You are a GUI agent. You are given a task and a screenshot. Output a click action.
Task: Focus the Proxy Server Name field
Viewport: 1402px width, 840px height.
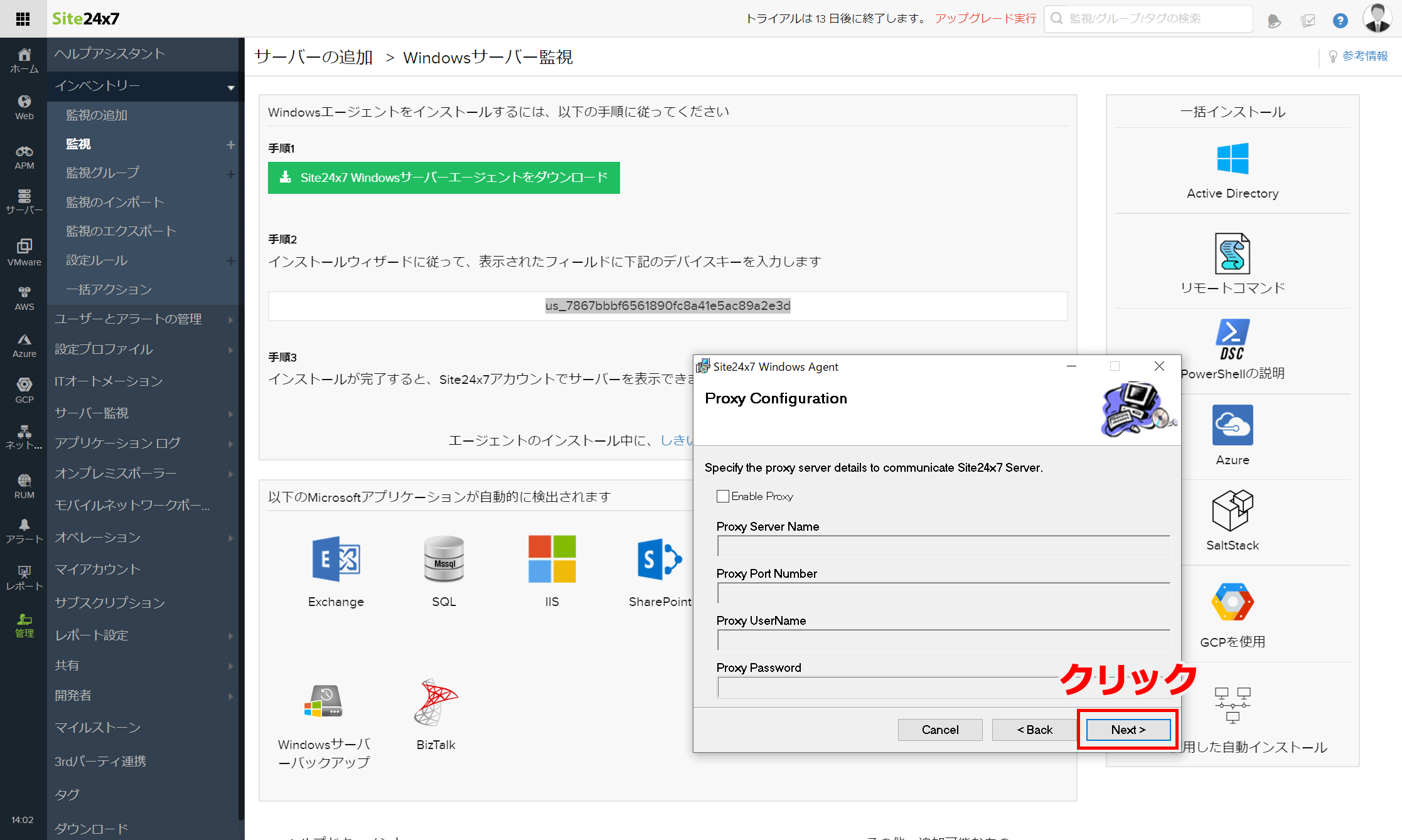pyautogui.click(x=943, y=546)
